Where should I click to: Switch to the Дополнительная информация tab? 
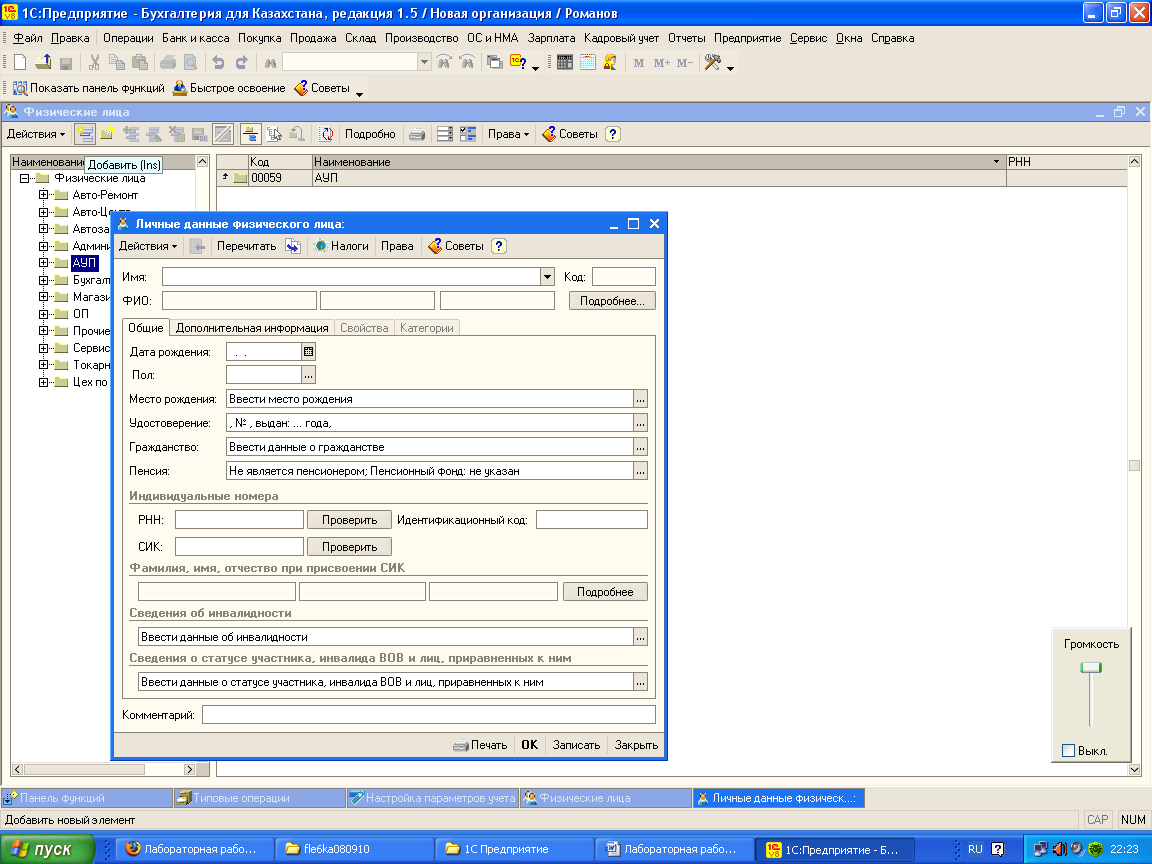[x=252, y=328]
